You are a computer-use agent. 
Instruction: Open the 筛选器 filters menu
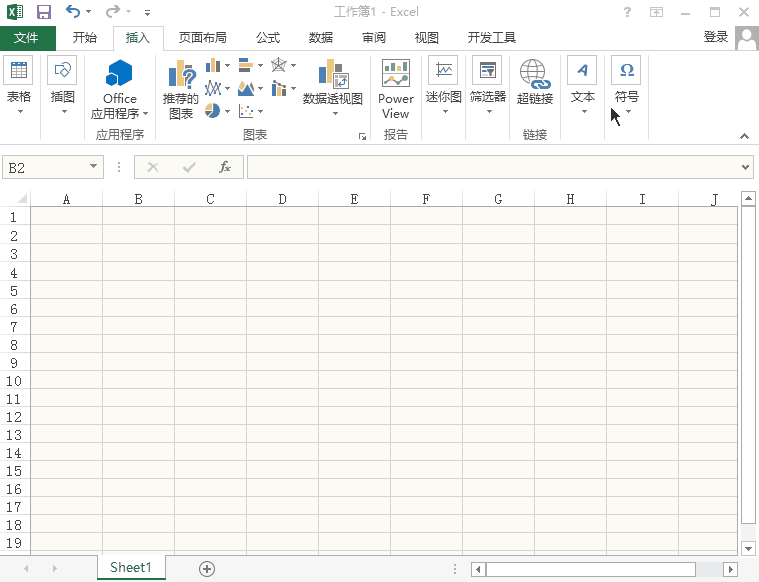487,86
